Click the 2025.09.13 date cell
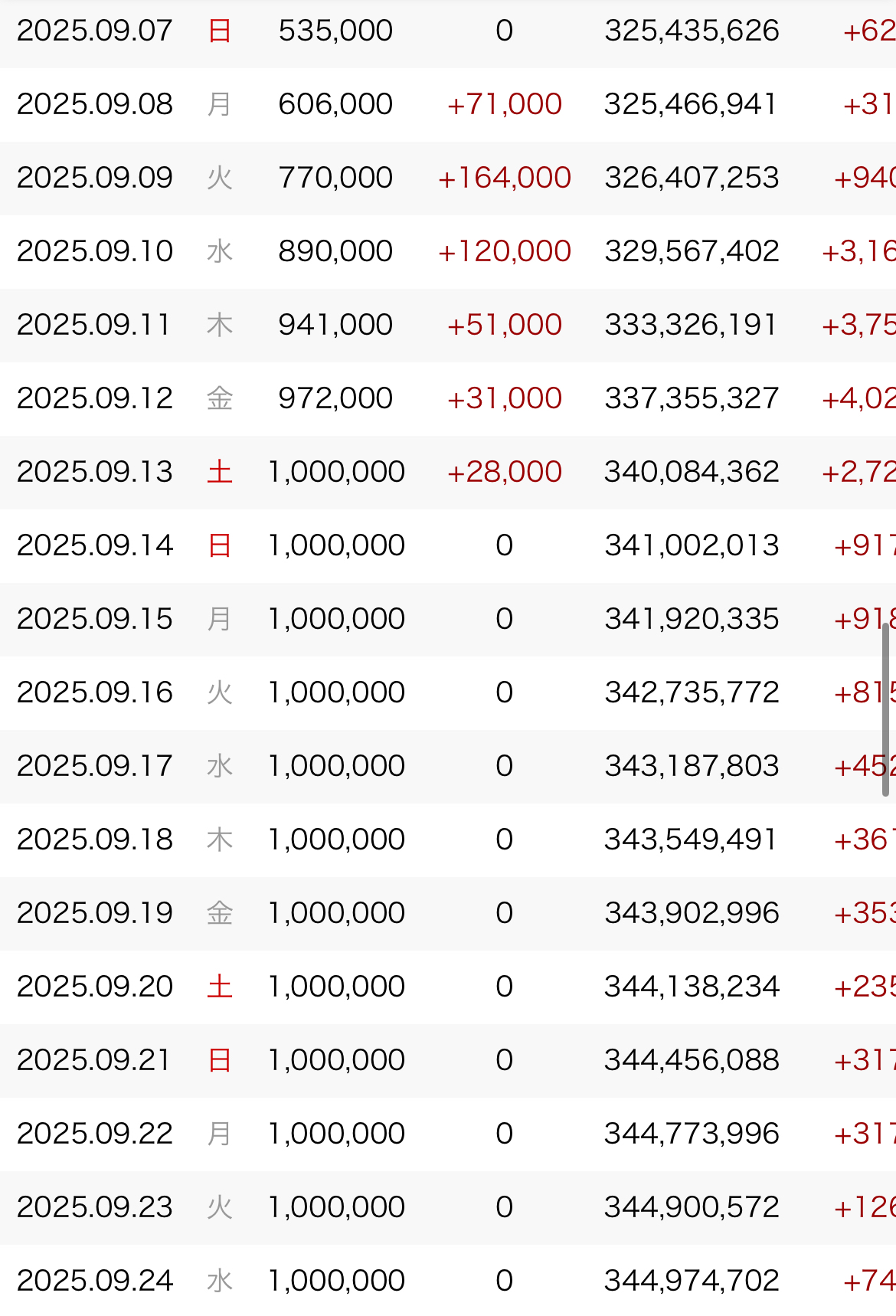896x1316 pixels. tap(95, 472)
